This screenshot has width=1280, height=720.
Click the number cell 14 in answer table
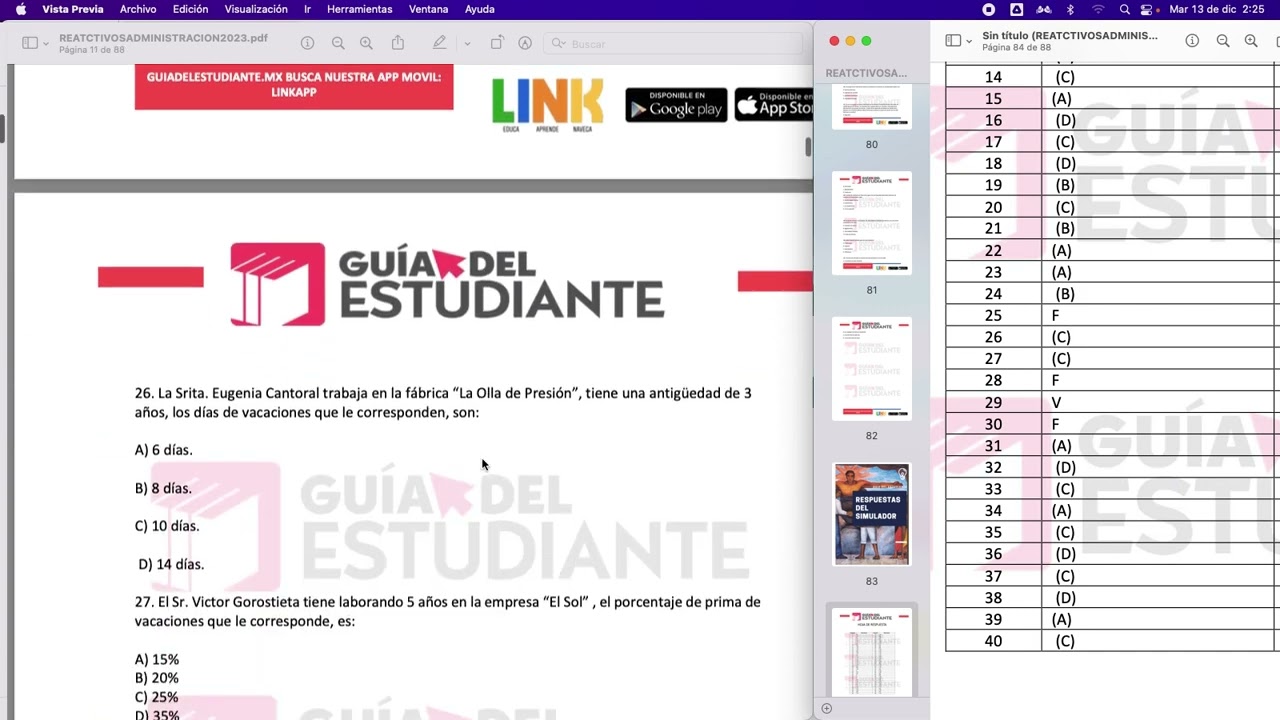(x=993, y=77)
